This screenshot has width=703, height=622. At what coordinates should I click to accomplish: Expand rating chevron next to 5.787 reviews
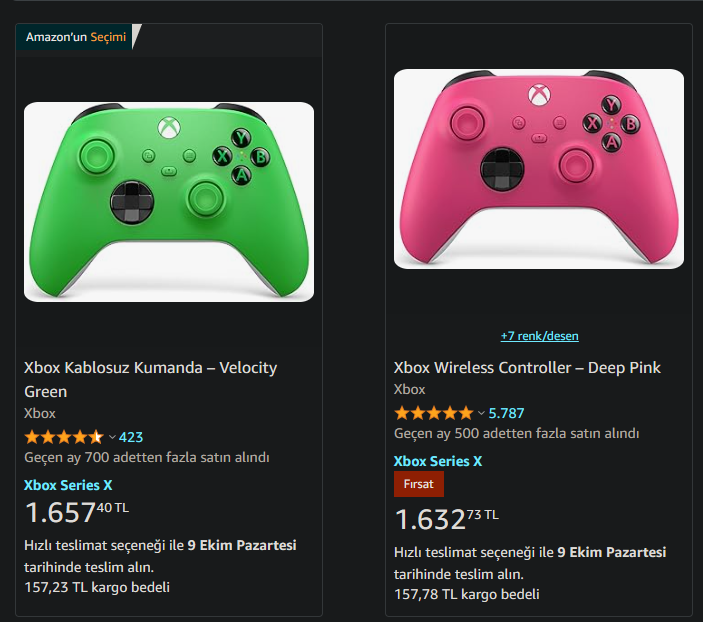click(x=482, y=413)
